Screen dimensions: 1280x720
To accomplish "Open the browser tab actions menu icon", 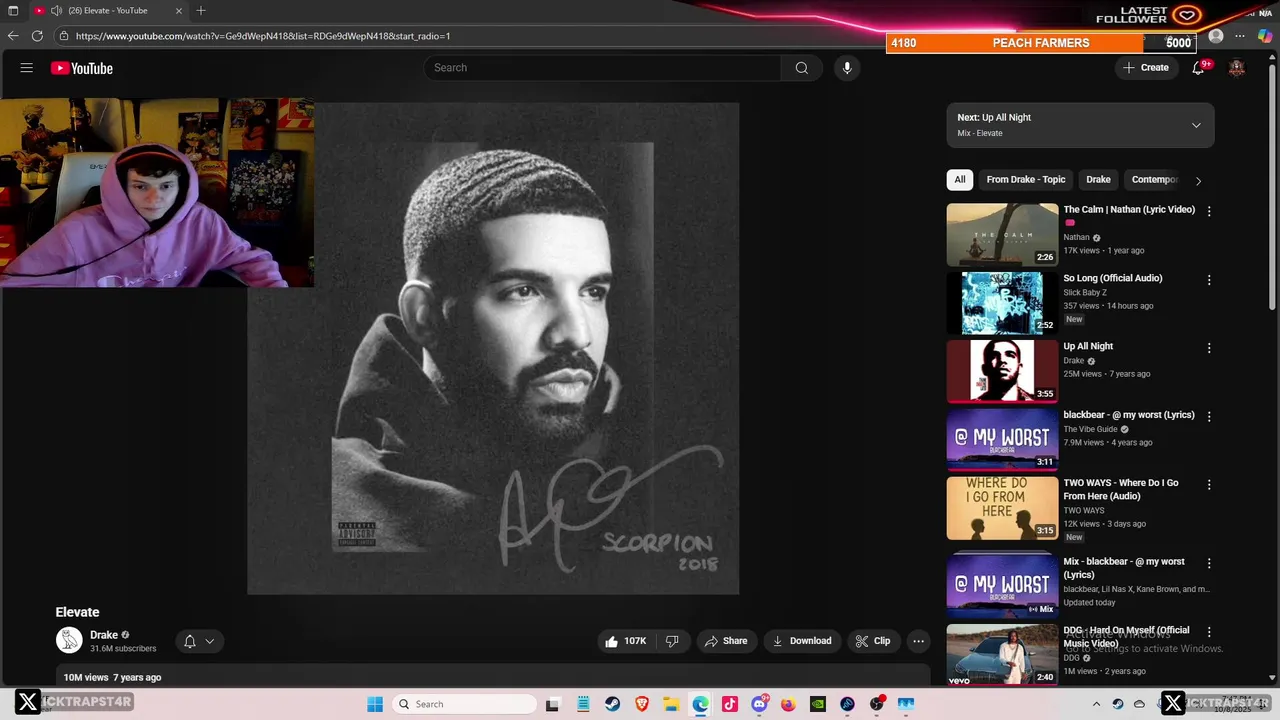I will pyautogui.click(x=13, y=10).
